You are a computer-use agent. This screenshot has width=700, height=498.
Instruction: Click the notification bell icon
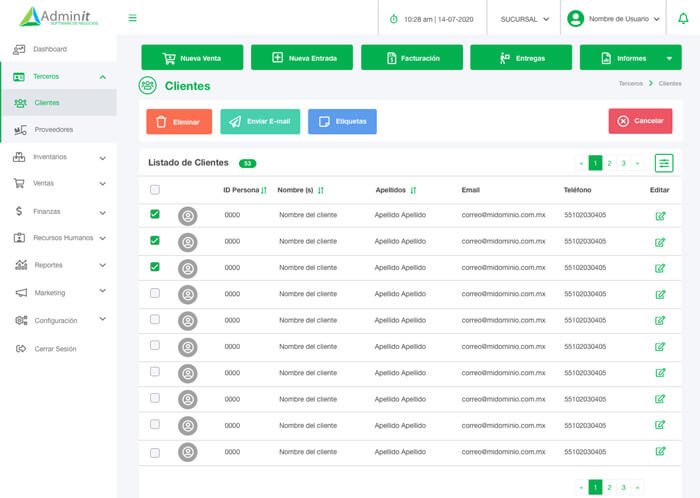coord(683,18)
